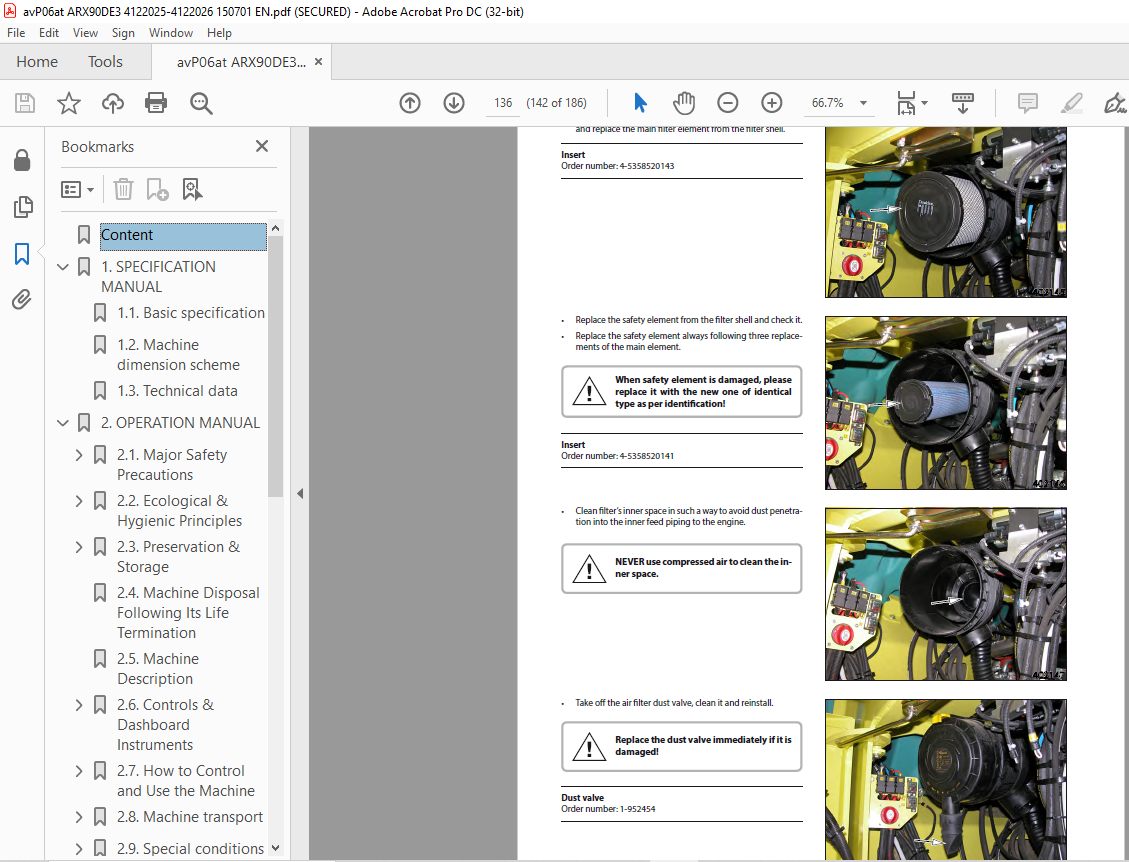This screenshot has width=1129, height=862.
Task: Delete selected bookmark trash icon
Action: coord(123,189)
